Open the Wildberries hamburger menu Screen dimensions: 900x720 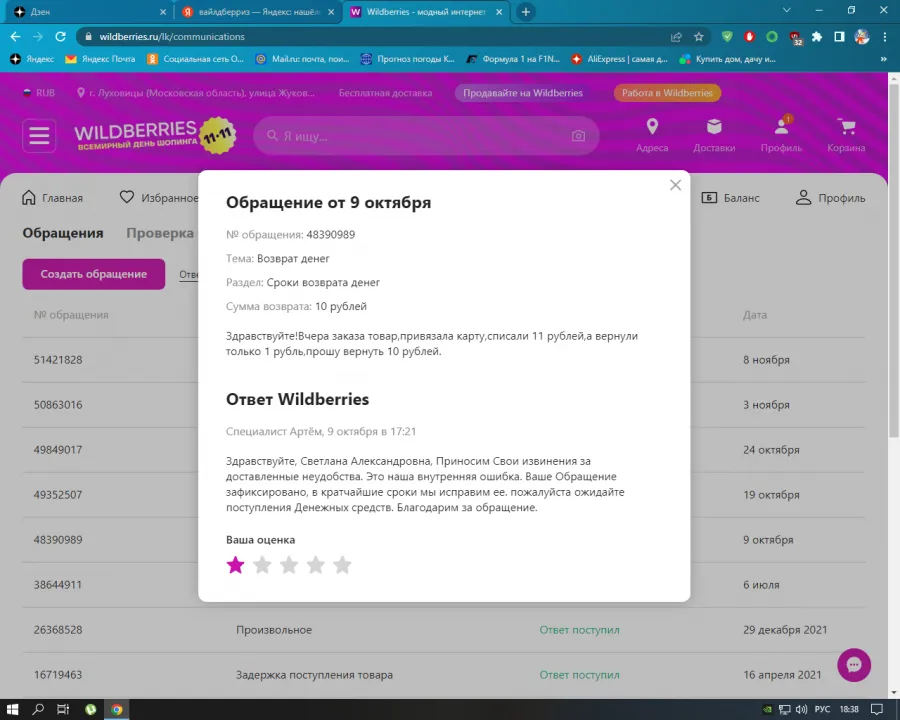(39, 136)
